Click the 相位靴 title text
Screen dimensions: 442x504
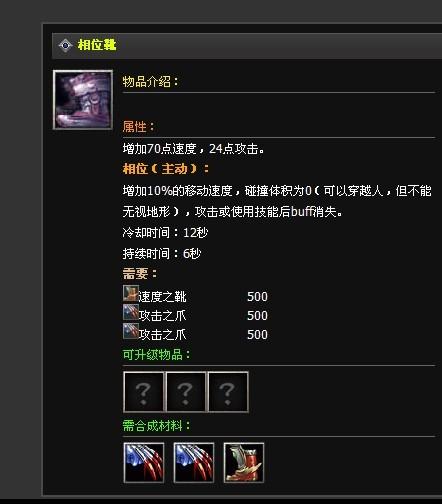pos(97,45)
